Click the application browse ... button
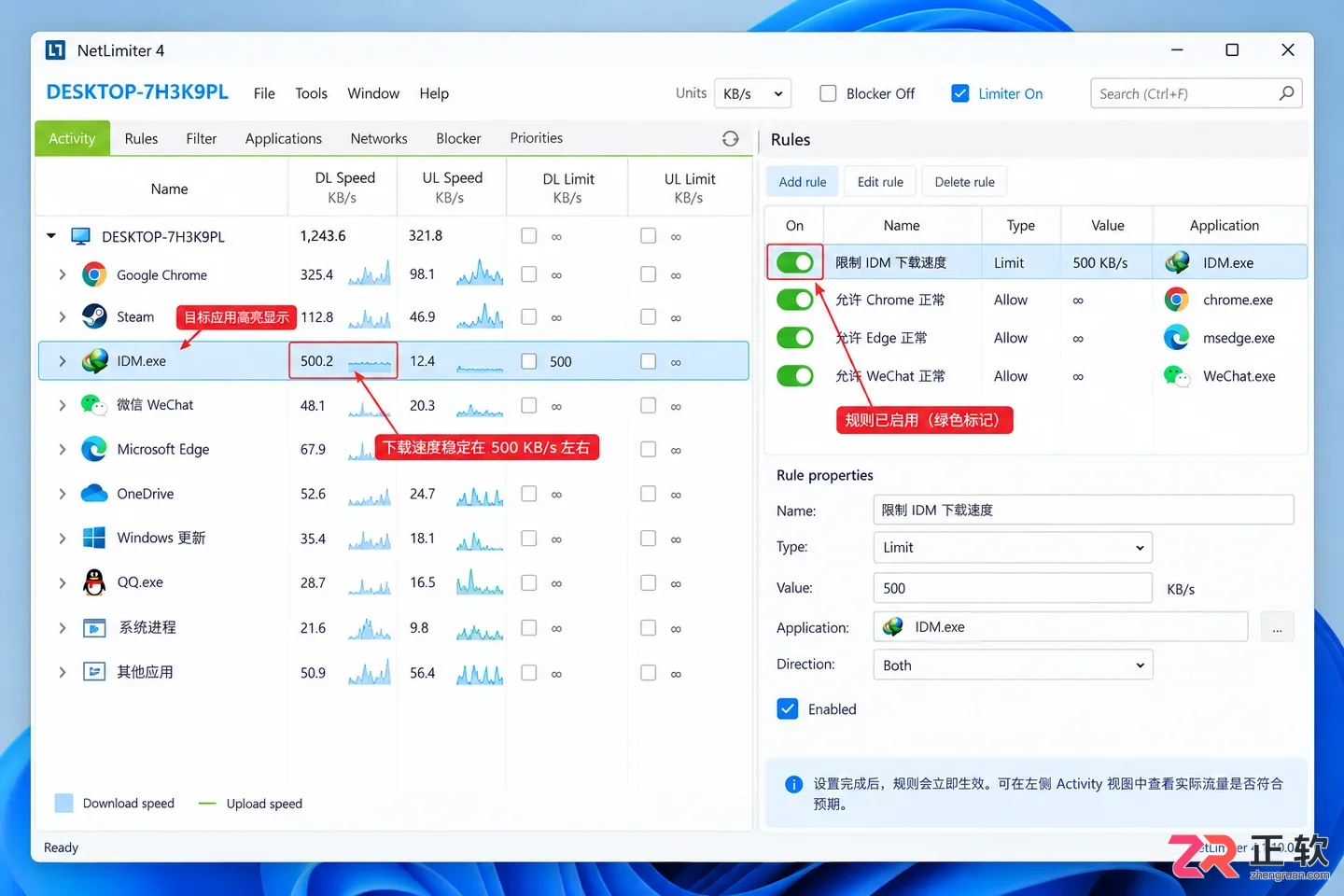The image size is (1344, 896). tap(1277, 627)
